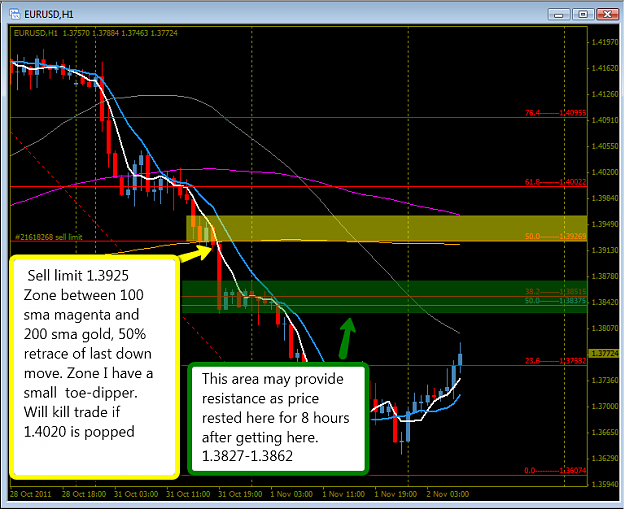The width and height of the screenshot is (625, 509).
Task: Click the EURUSD,H1 window title text
Action: 49,15
